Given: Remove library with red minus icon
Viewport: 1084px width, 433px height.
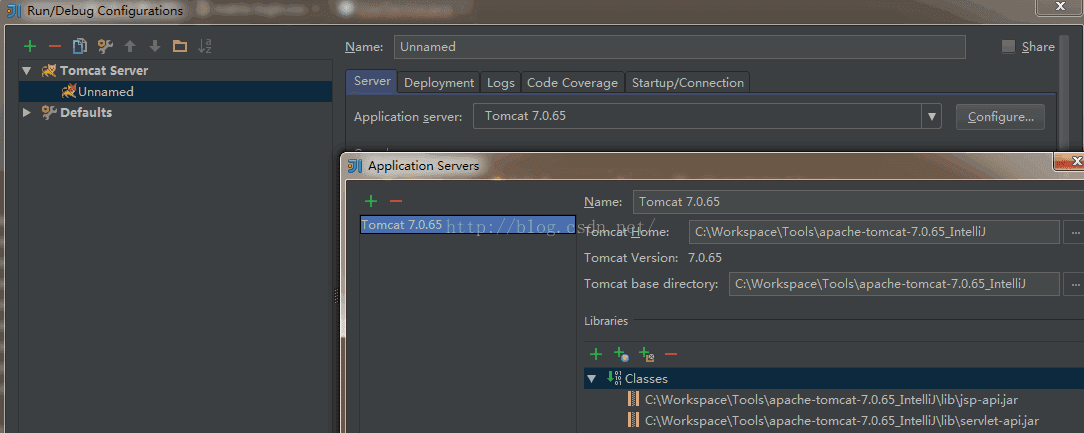Looking at the screenshot, I should click(x=671, y=354).
